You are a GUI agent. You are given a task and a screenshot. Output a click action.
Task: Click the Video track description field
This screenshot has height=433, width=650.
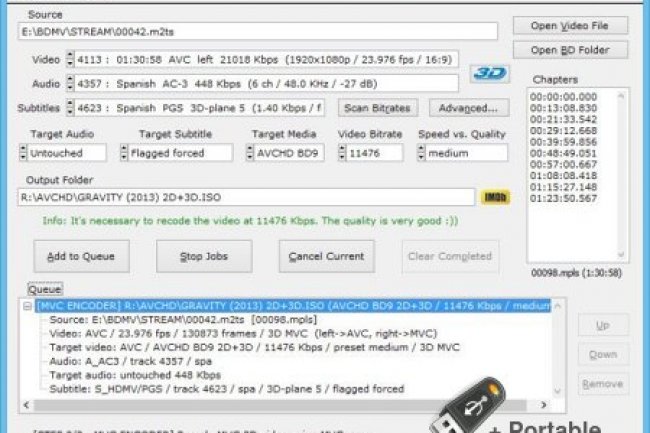[267, 60]
